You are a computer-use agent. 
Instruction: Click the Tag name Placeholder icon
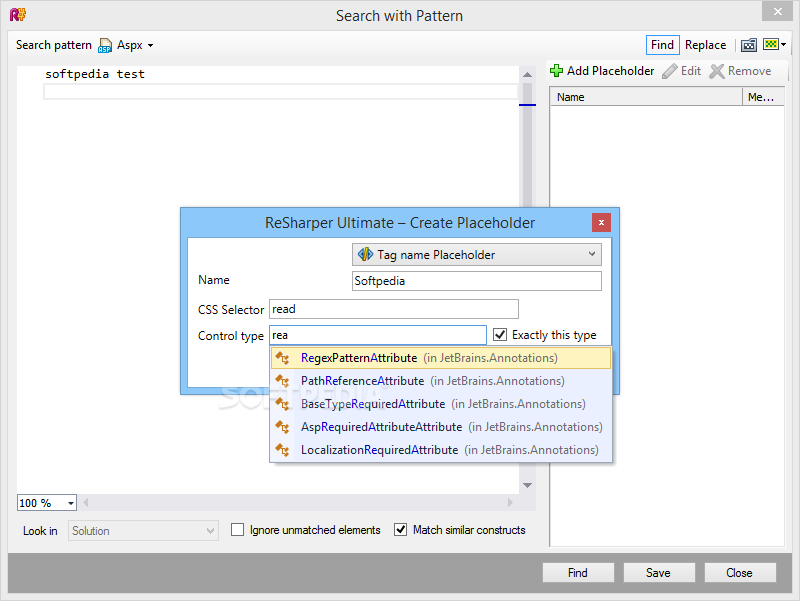[x=365, y=254]
